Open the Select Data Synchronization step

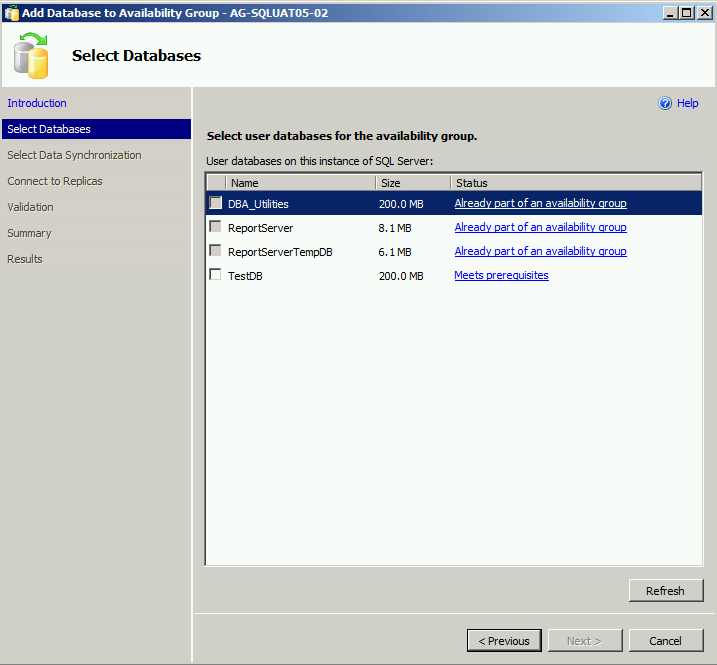(x=75, y=155)
